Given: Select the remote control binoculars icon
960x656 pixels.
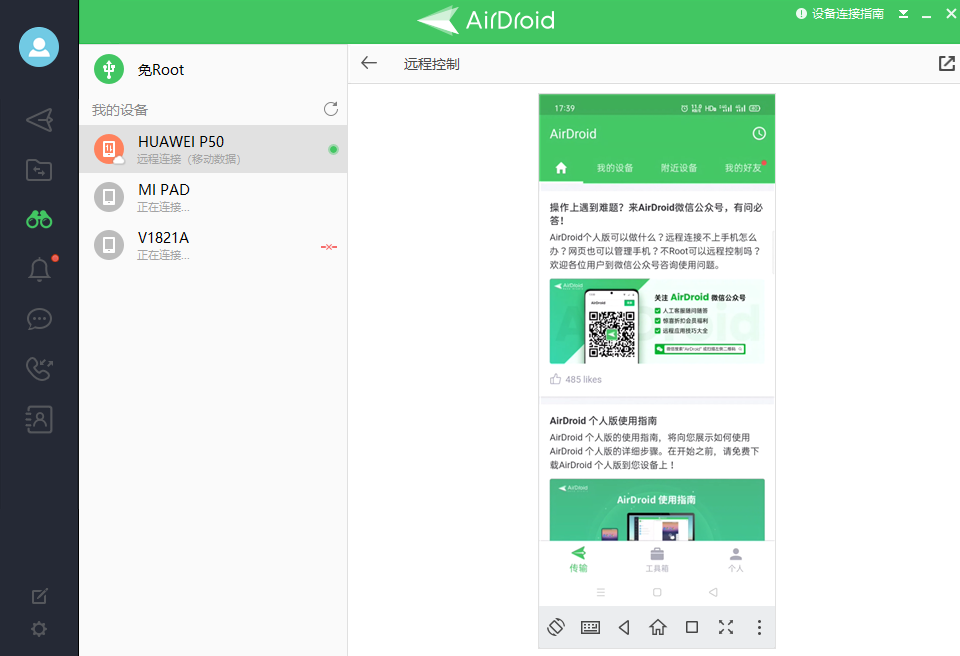Looking at the screenshot, I should 39,219.
